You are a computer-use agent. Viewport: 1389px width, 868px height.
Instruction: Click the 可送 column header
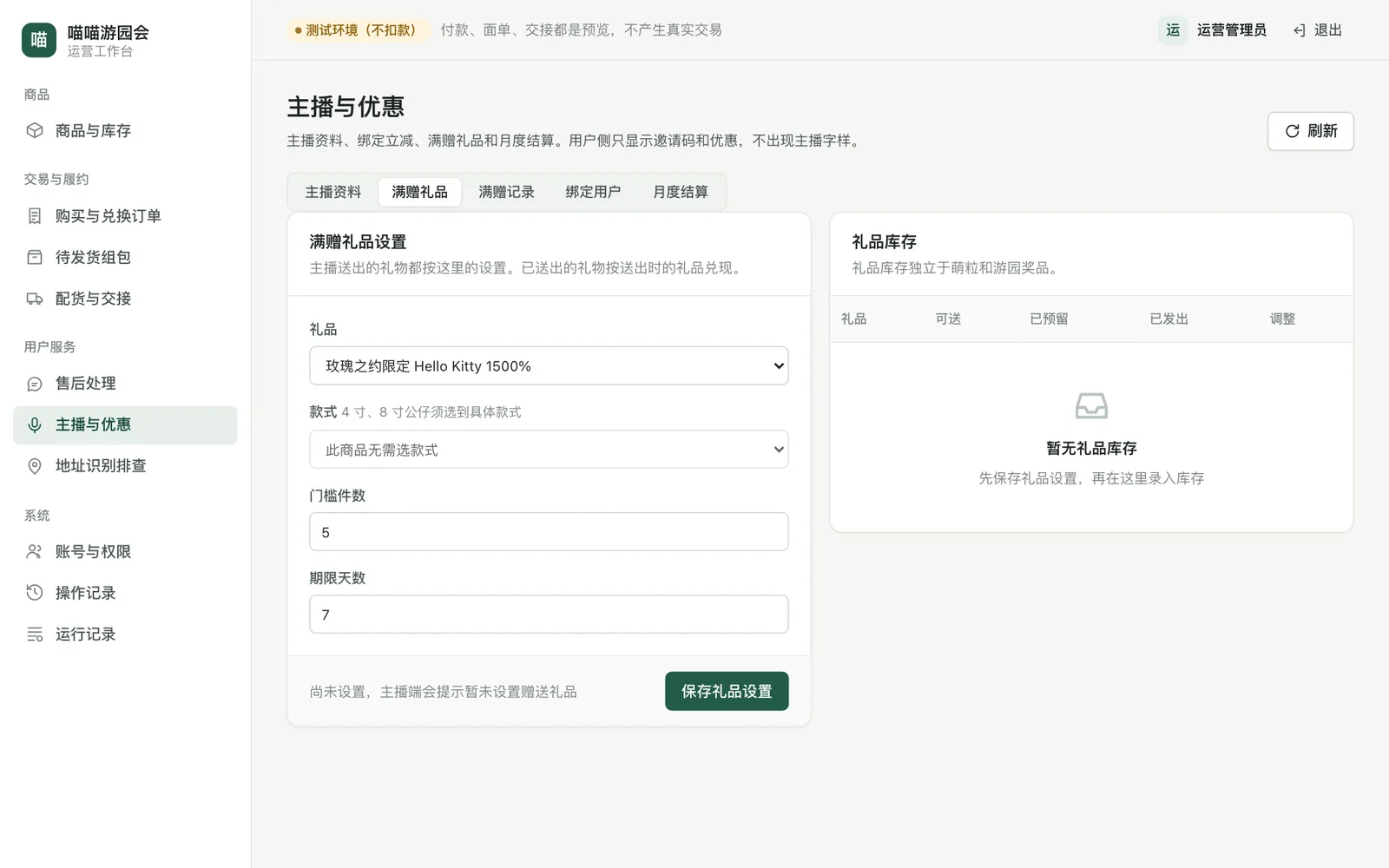[948, 319]
